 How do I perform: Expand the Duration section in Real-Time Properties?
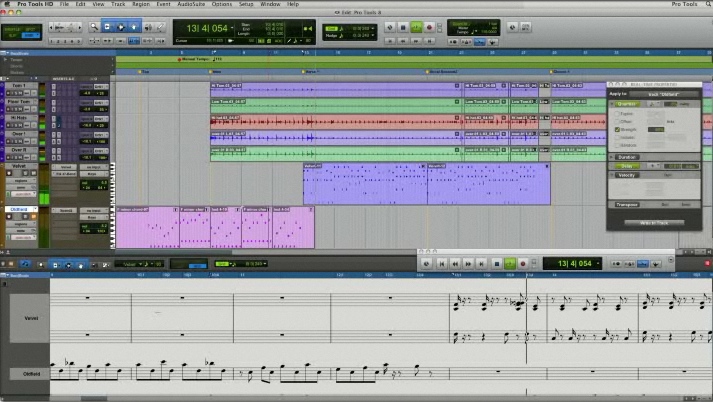click(612, 156)
